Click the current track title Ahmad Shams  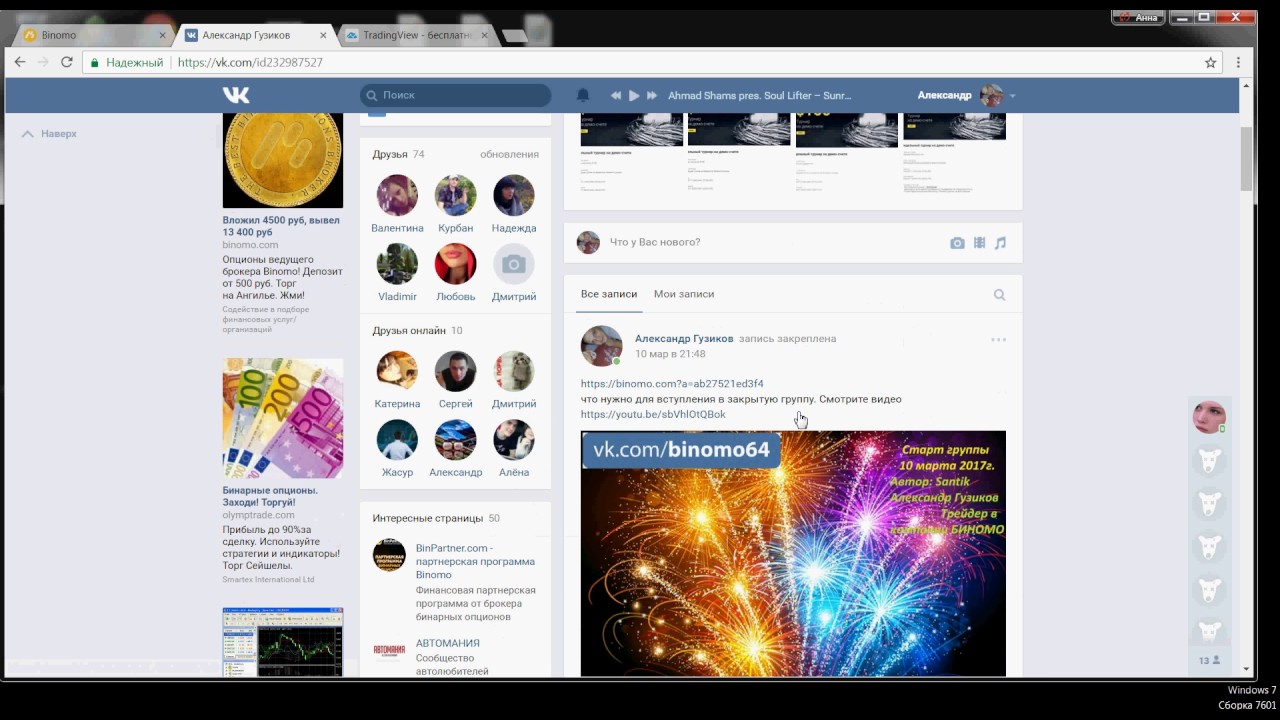click(x=760, y=96)
